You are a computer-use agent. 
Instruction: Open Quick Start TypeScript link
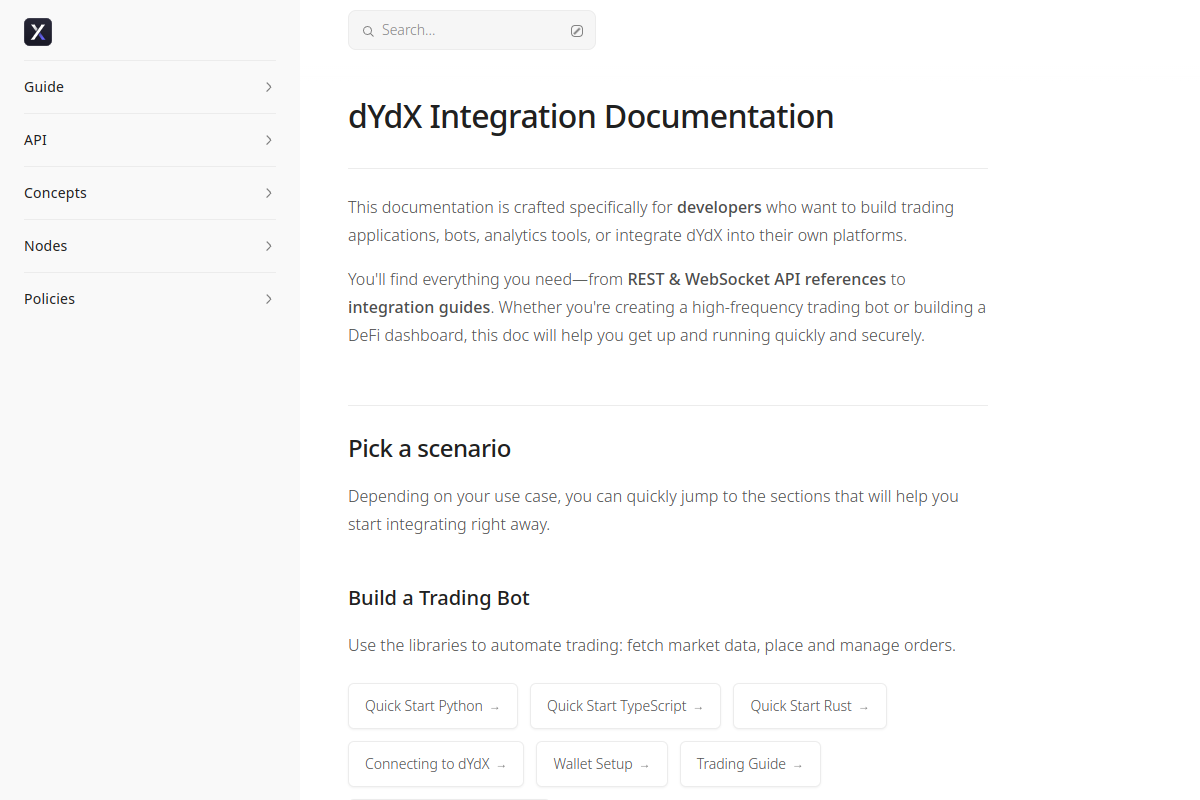625,706
